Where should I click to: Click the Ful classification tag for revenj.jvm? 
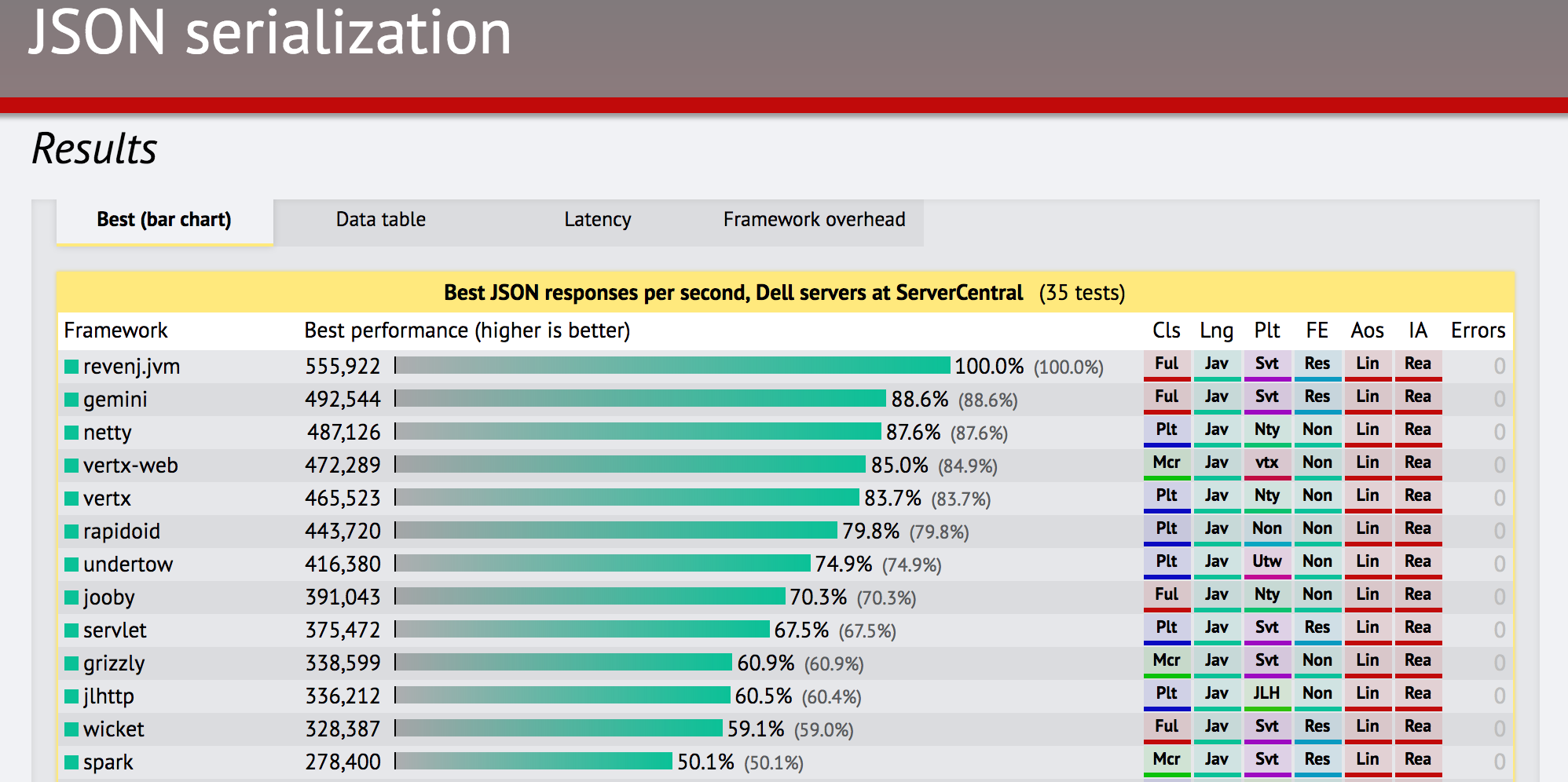(x=1167, y=364)
